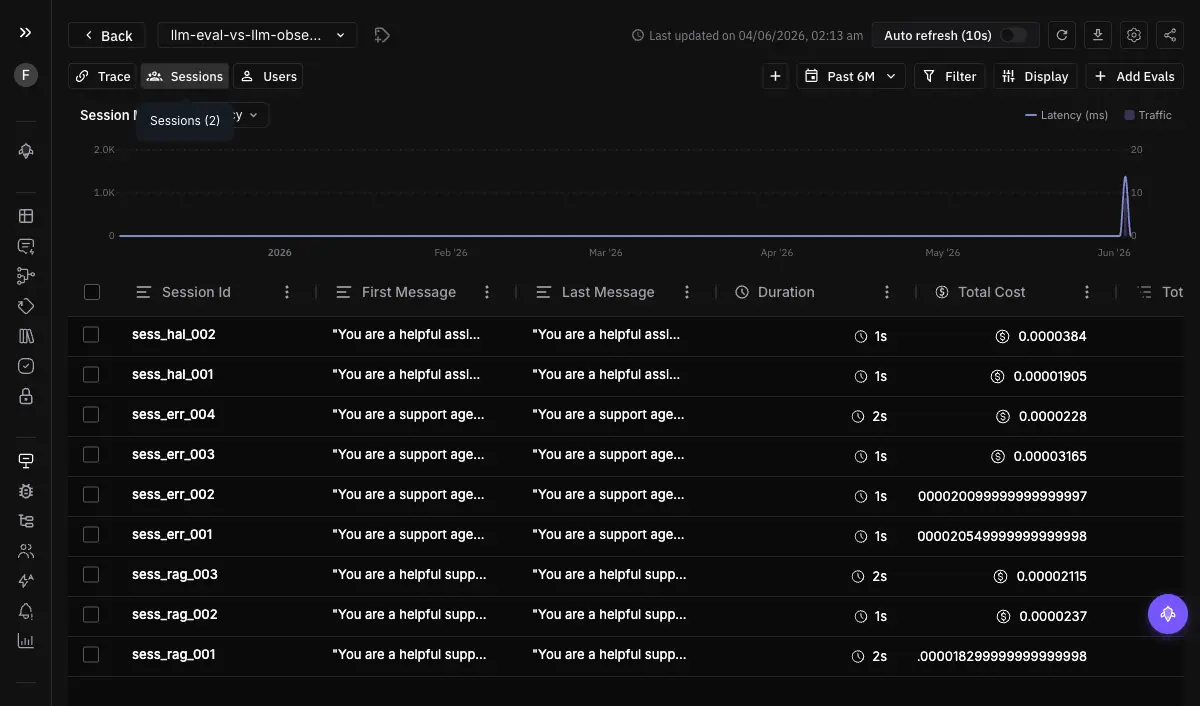Open the rocket icon in sidebar
Image resolution: width=1200 pixels, height=706 pixels.
26,151
